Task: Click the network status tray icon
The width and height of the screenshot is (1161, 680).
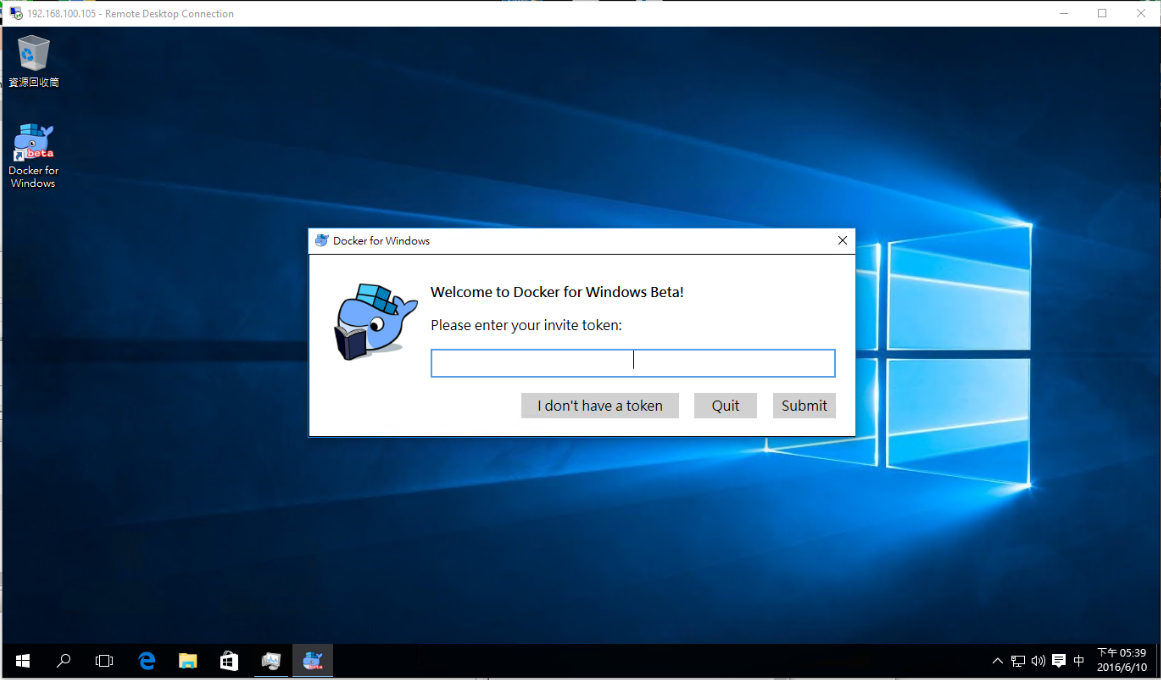Action: point(1018,661)
